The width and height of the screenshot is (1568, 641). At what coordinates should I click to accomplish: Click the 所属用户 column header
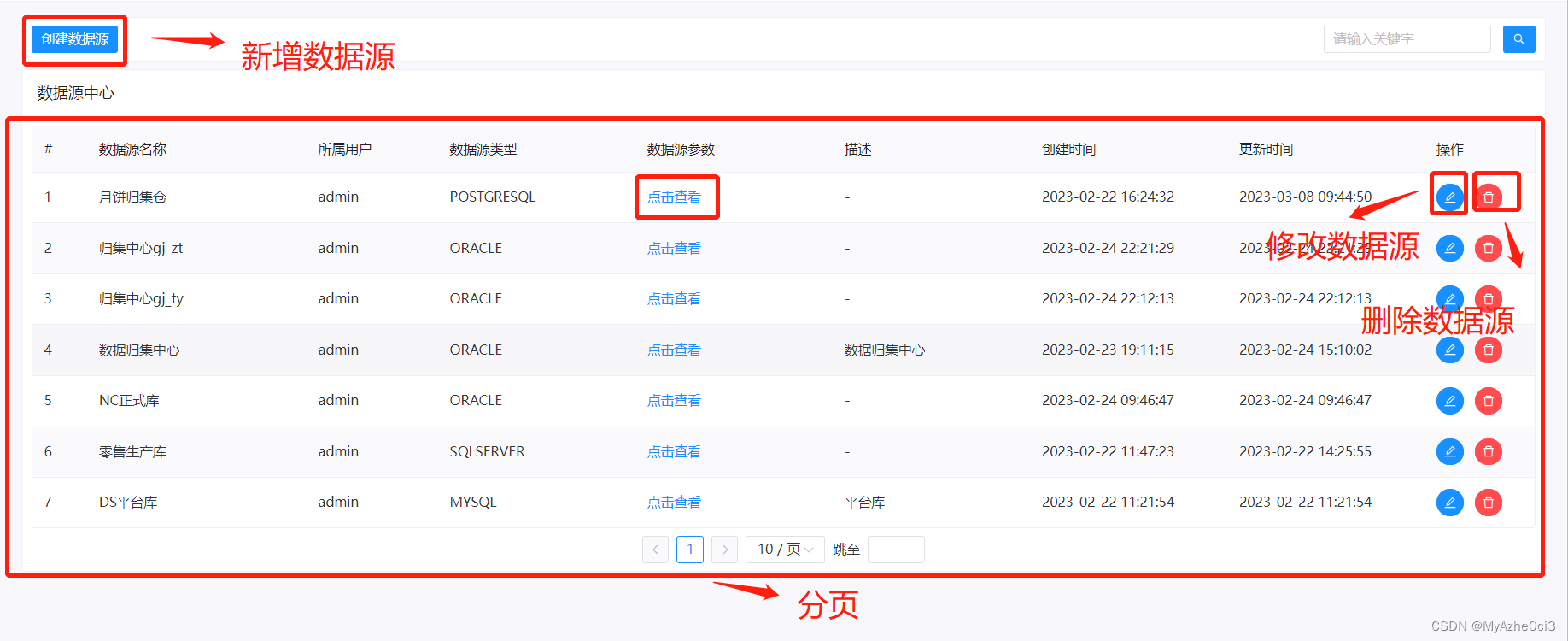click(345, 150)
